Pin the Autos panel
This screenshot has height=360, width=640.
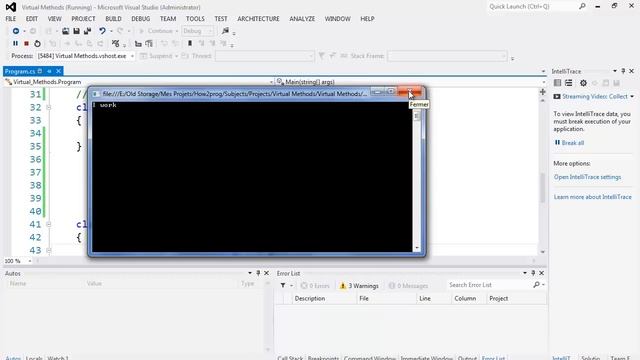coord(258,273)
